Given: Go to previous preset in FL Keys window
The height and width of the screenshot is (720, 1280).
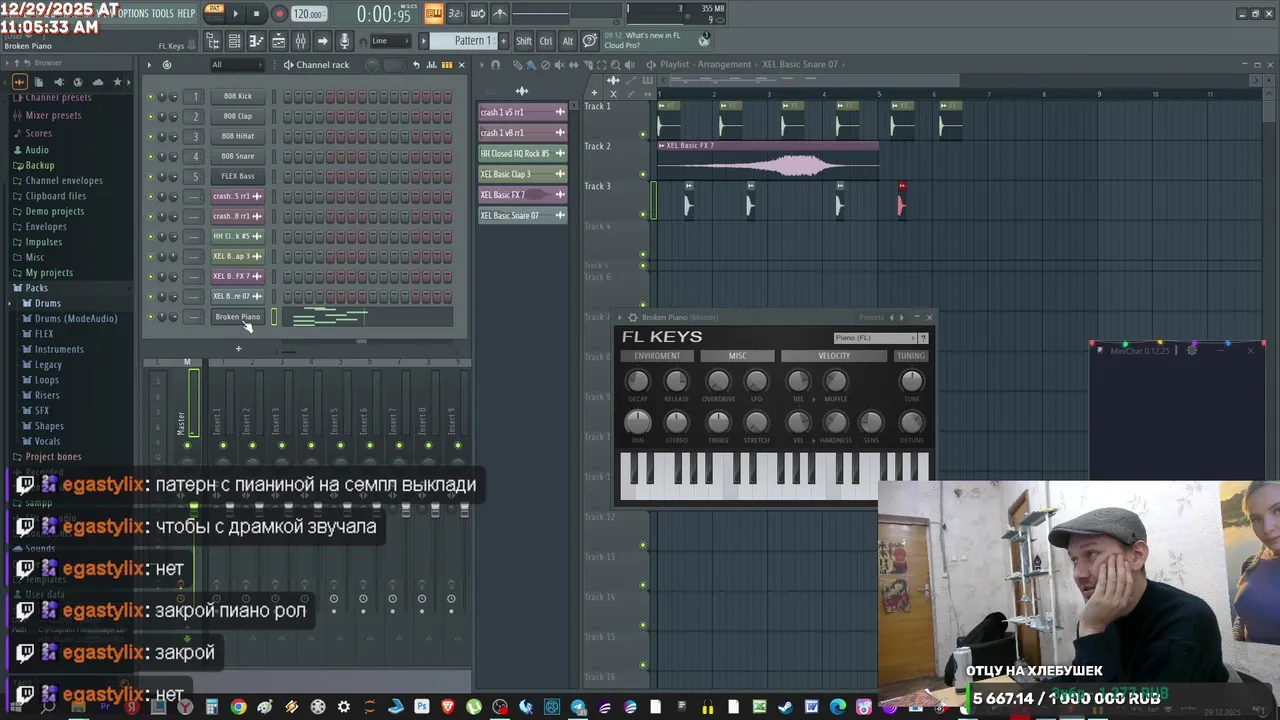Looking at the screenshot, I should coord(892,318).
